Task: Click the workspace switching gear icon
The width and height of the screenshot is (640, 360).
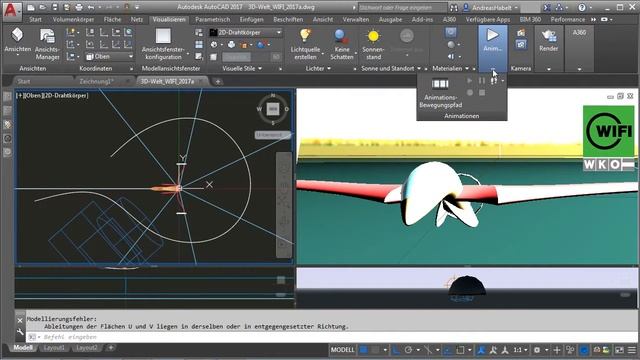Action: point(537,350)
